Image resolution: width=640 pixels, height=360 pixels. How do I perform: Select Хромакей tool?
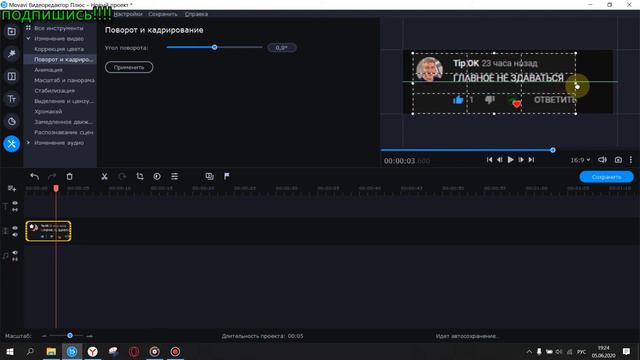[48, 111]
